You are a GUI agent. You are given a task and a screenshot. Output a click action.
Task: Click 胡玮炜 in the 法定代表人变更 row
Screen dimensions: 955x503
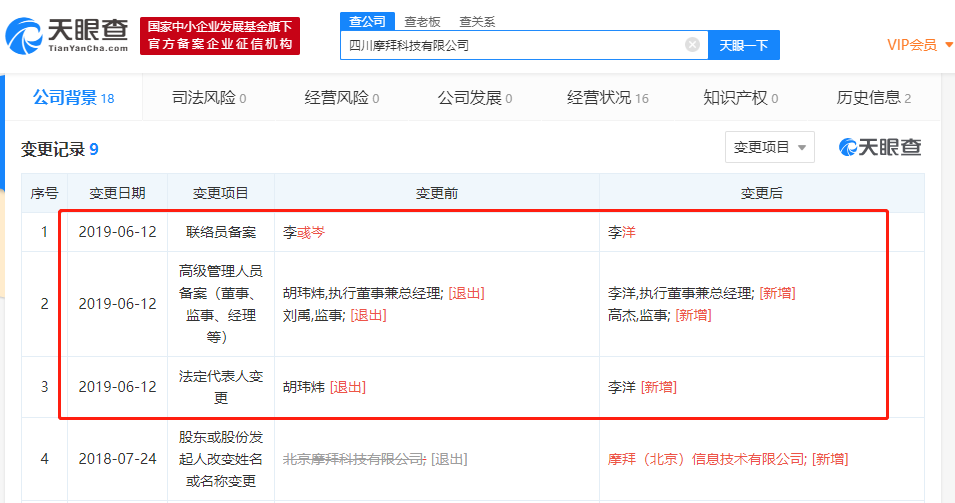click(304, 387)
